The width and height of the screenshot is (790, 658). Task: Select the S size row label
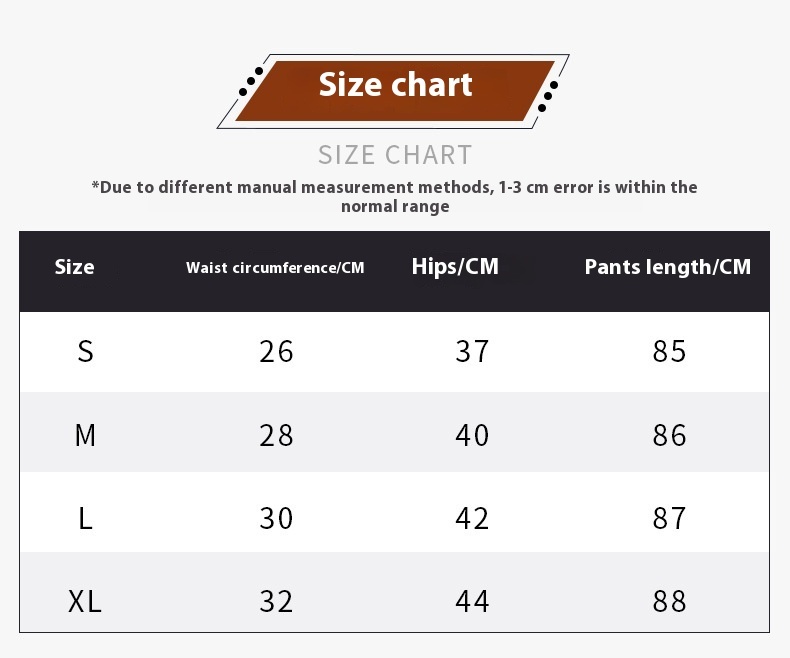[86, 351]
